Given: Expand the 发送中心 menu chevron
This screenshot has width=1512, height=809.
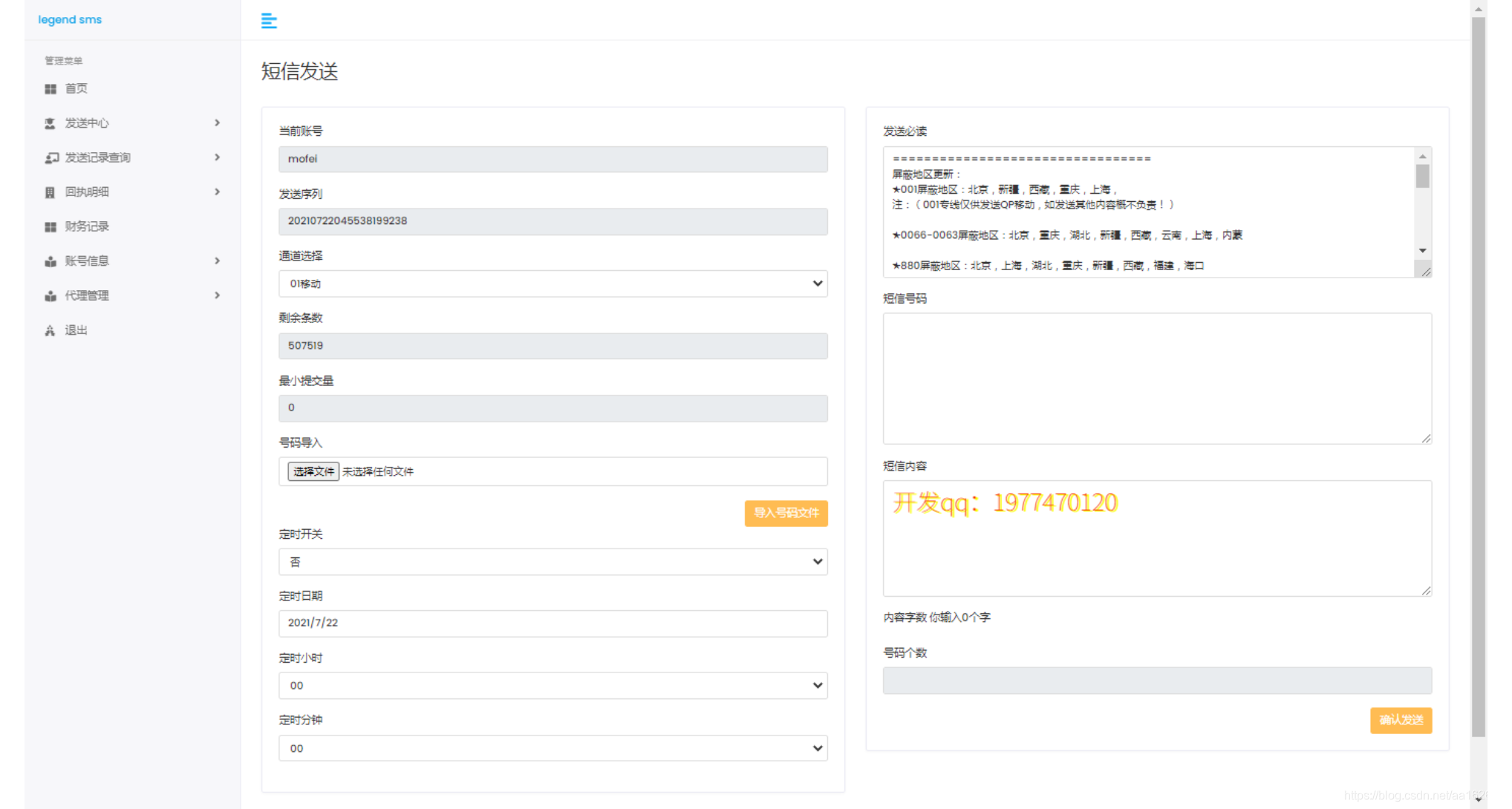Looking at the screenshot, I should click(x=217, y=123).
